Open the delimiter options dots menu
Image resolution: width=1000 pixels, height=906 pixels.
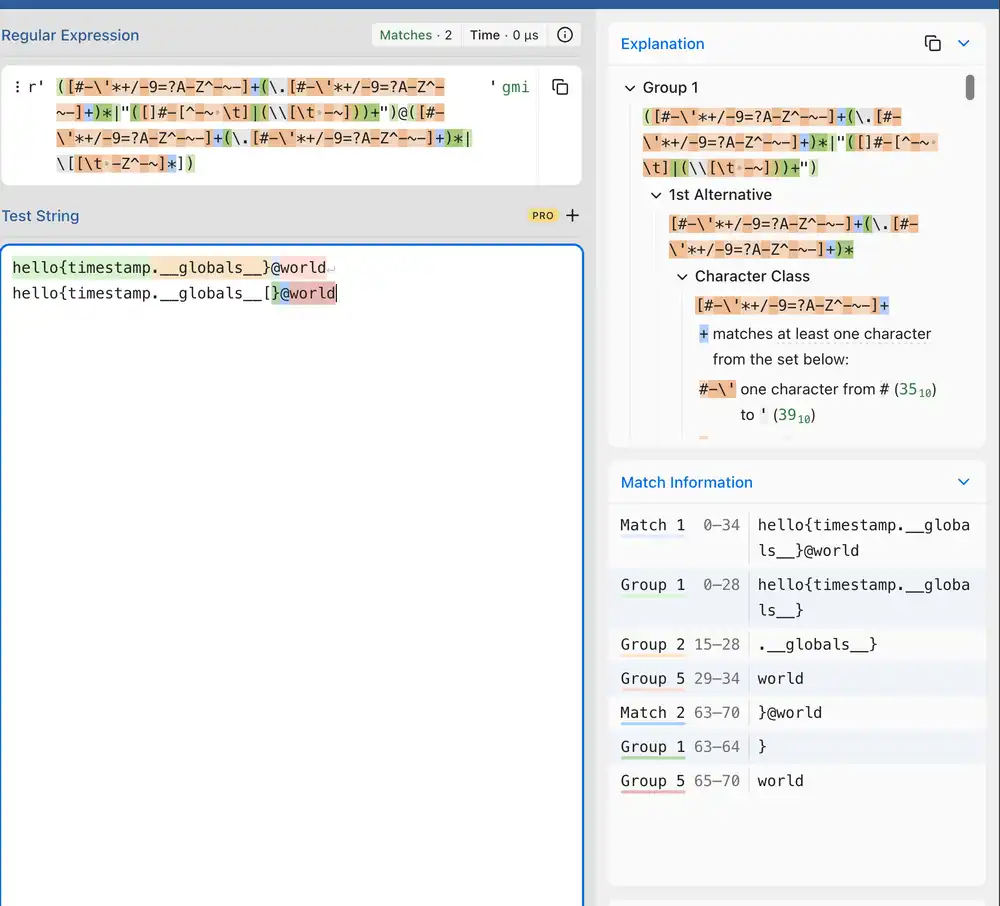[17, 87]
